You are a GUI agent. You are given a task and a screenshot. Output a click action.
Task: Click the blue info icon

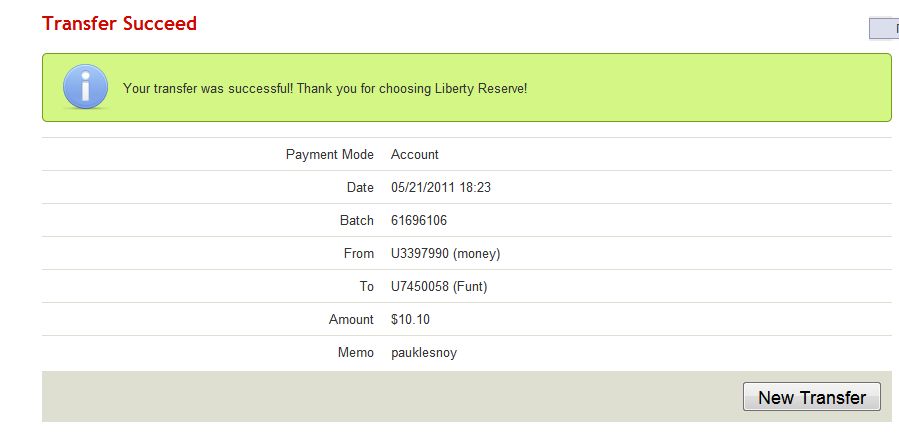[85, 88]
